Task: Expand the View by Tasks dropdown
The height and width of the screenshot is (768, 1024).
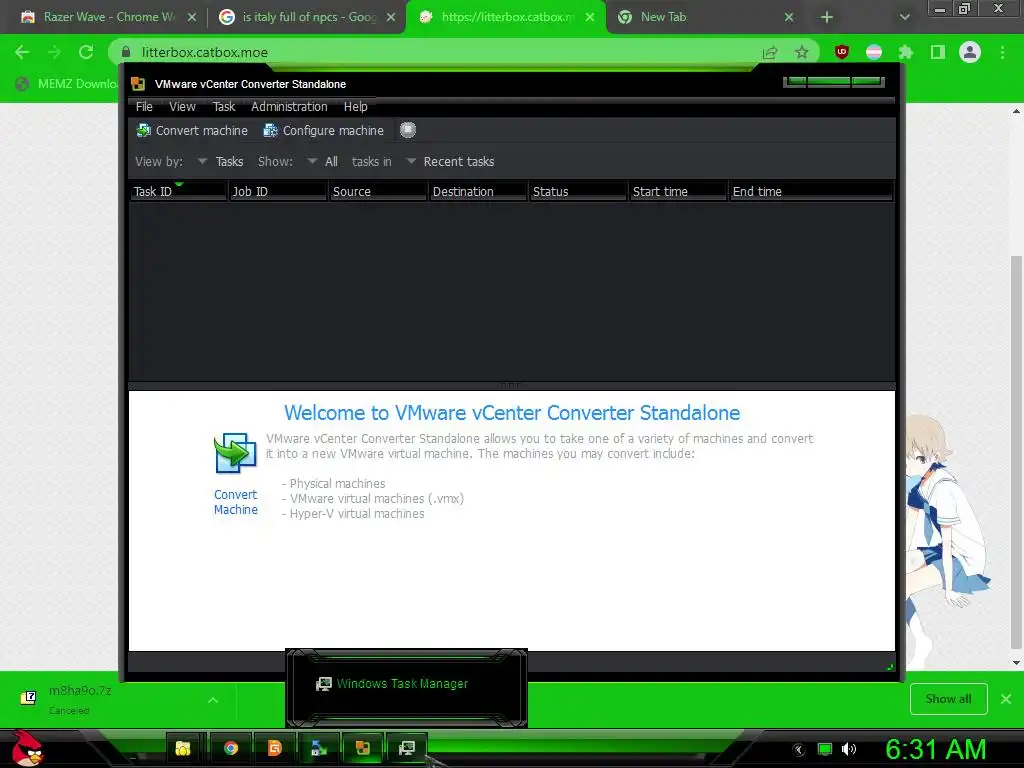Action: (x=220, y=161)
